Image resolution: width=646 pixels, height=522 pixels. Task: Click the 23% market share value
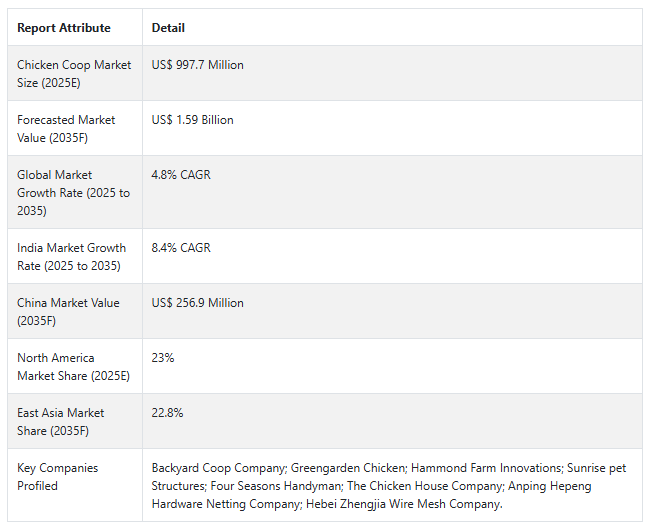click(x=163, y=358)
